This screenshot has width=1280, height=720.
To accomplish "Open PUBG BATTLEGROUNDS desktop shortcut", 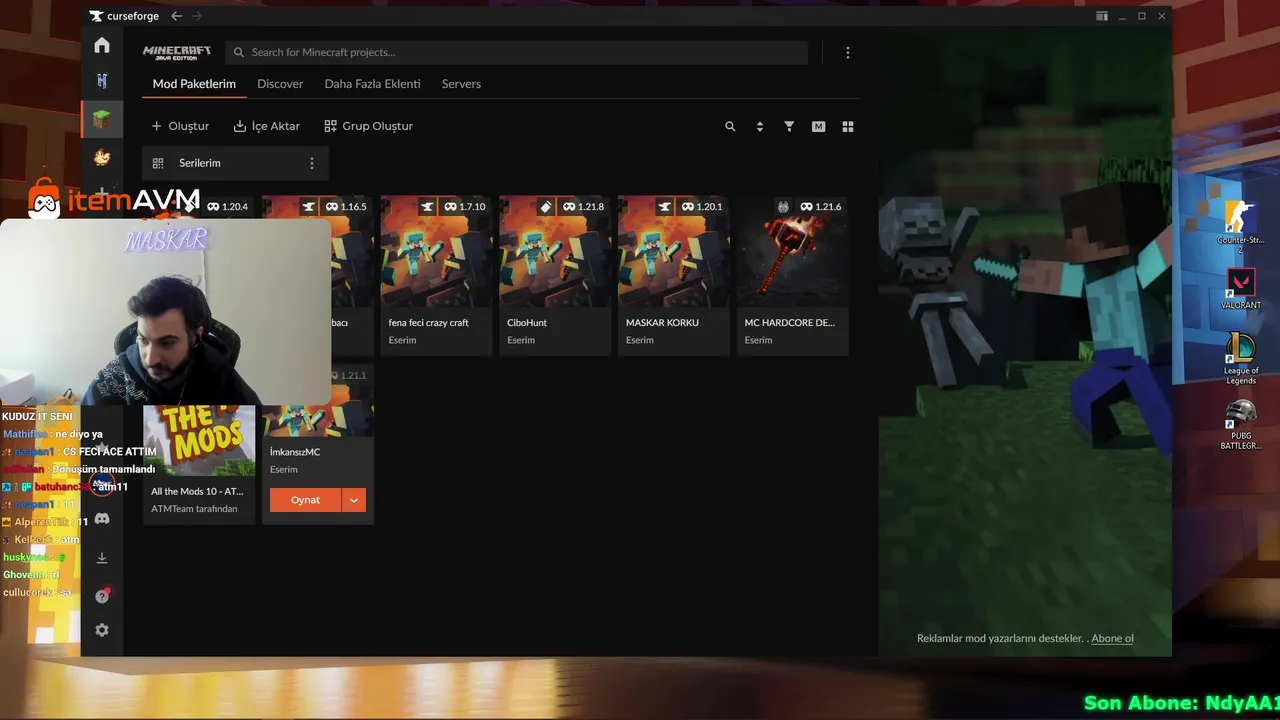I will [x=1241, y=425].
